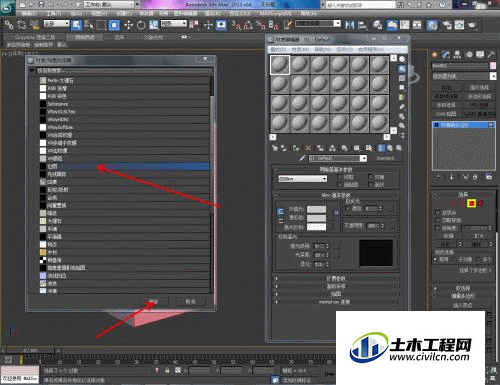Enable 双面 two-sided checkbox
Screen dimensions: 500x385
376,177
